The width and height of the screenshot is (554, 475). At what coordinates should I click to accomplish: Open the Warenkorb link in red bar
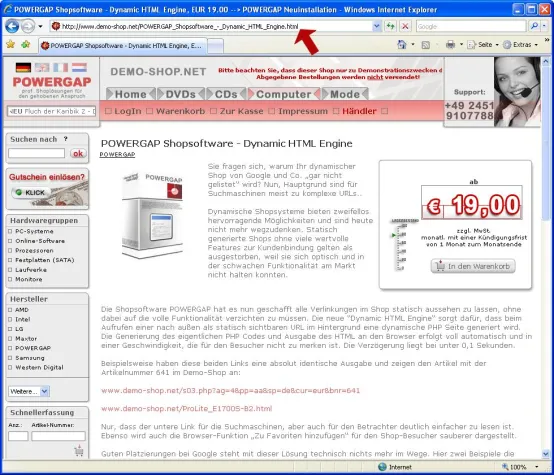(180, 111)
